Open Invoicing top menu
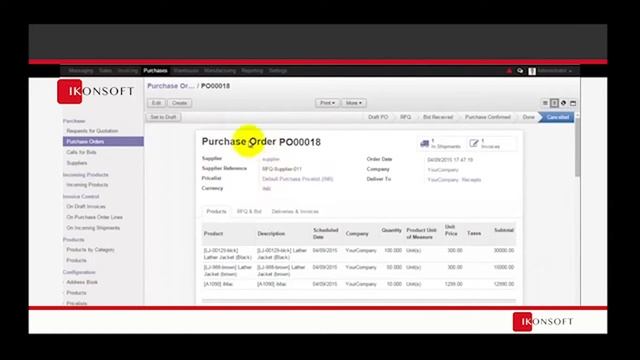 tap(127, 71)
